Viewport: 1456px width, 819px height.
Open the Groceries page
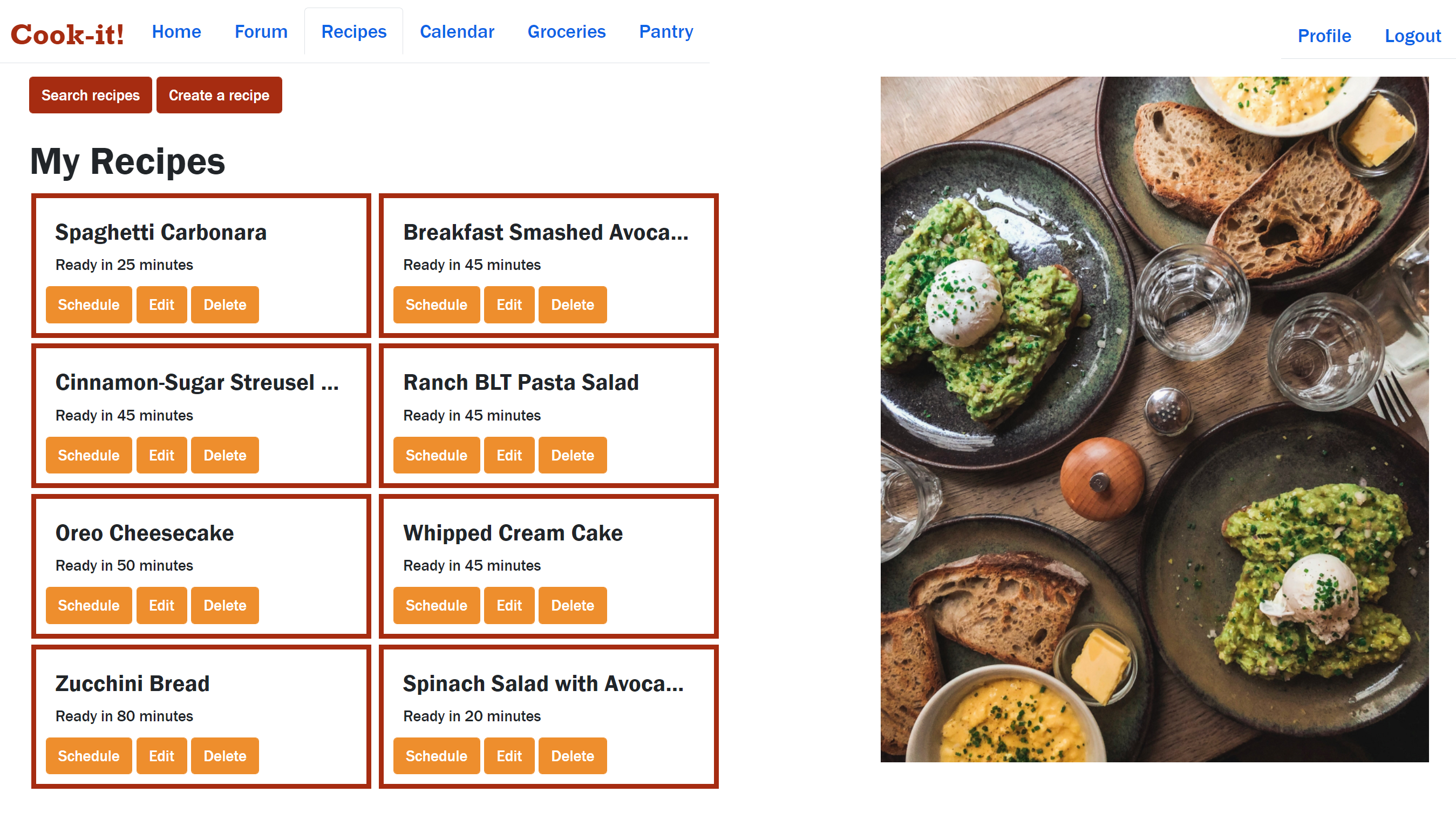click(x=566, y=32)
